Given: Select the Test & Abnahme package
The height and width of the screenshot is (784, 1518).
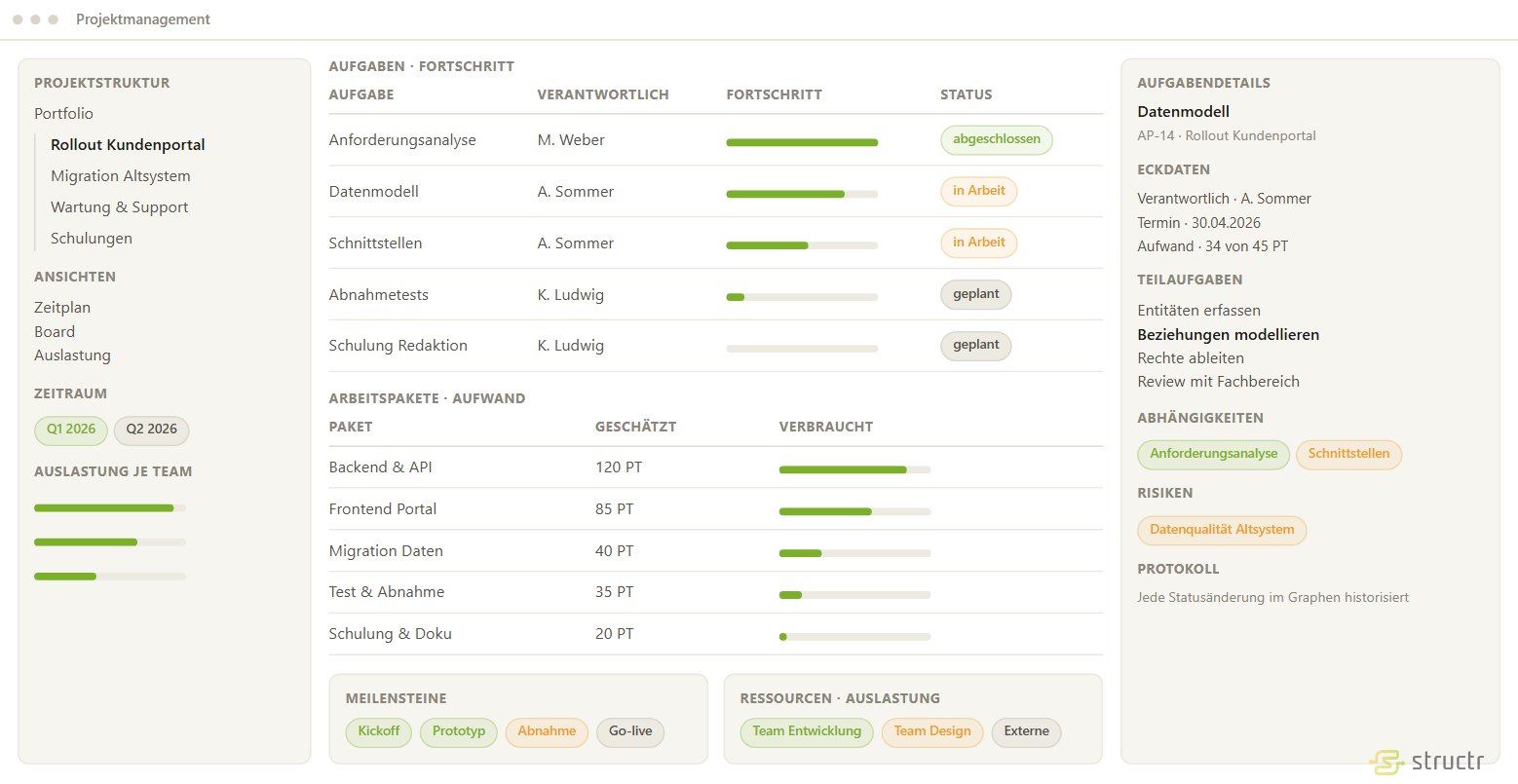Looking at the screenshot, I should 716,592.
